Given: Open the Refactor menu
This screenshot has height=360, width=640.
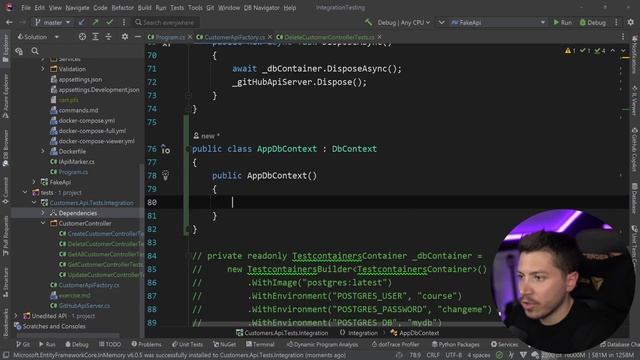Looking at the screenshot, I should pos(122,8).
